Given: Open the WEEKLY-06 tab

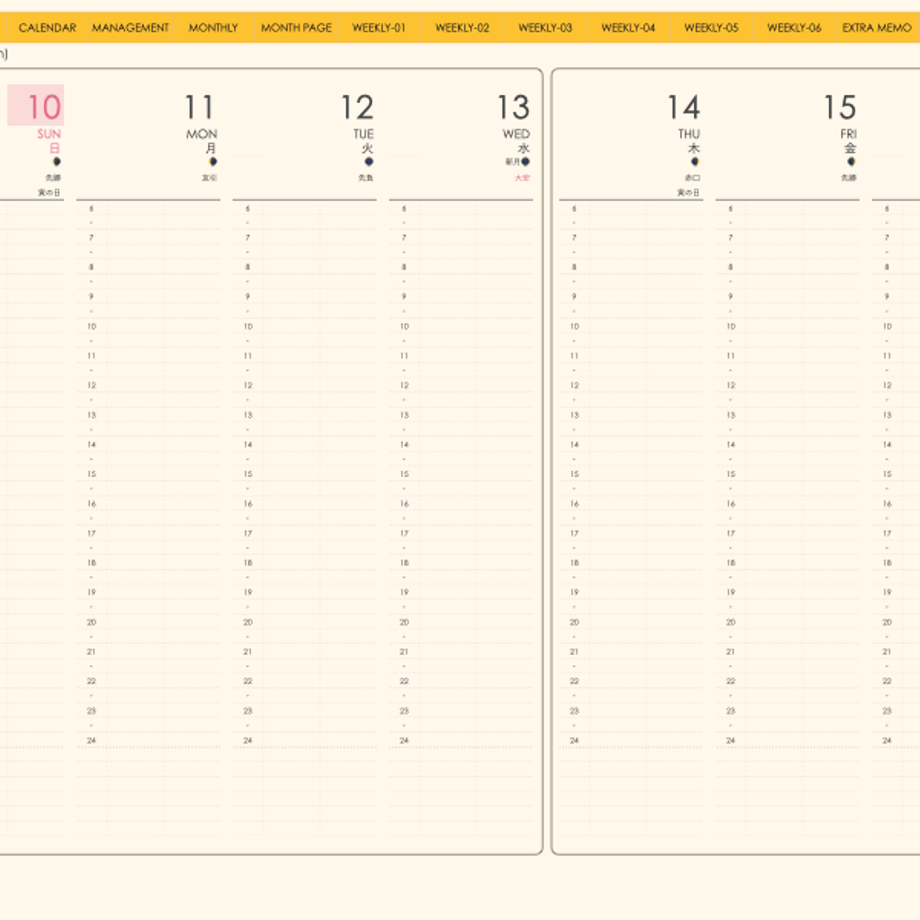Looking at the screenshot, I should [794, 28].
